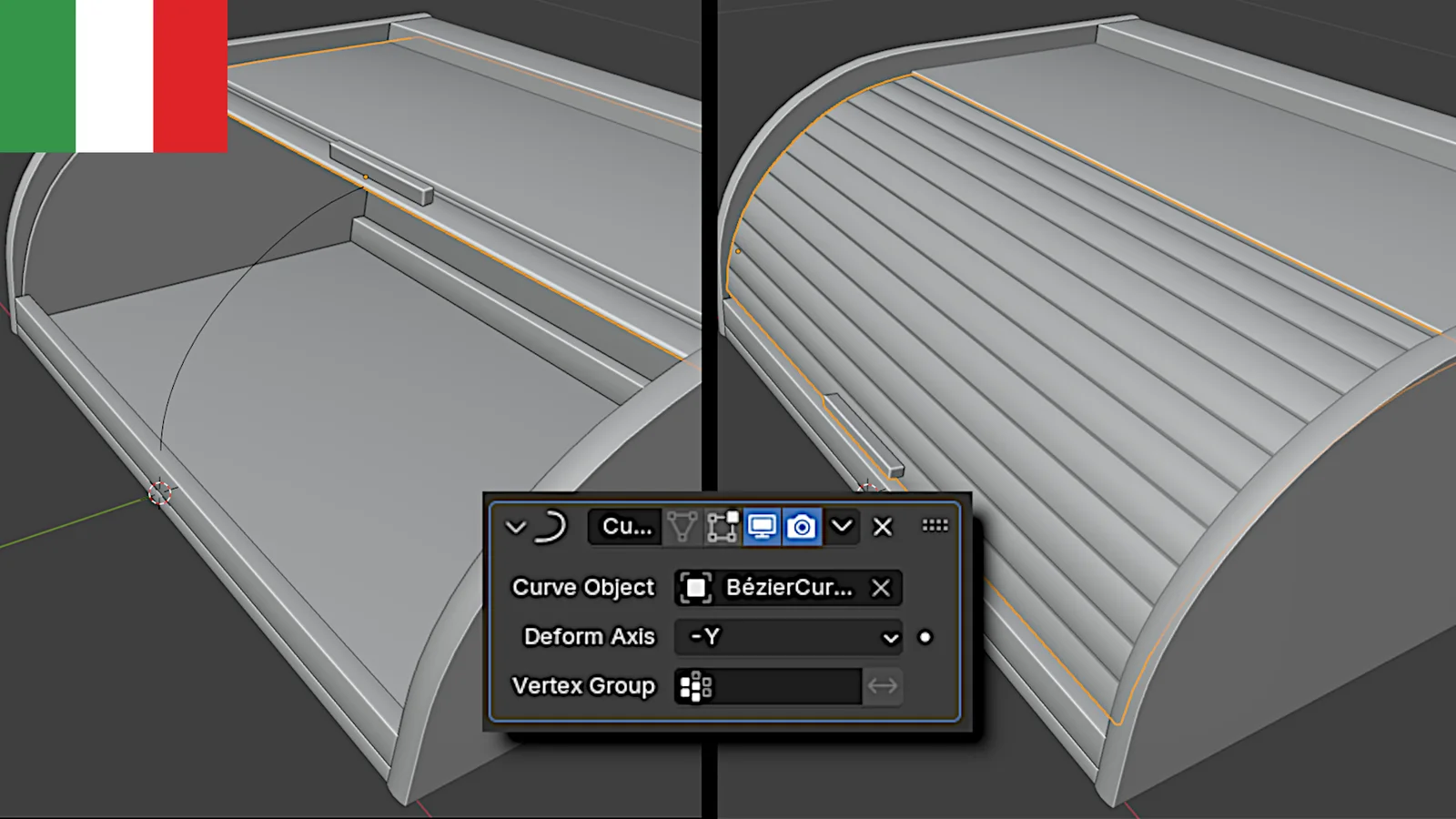Select the BézierCur... Curve Object field
Screen dimensions: 1456x819
click(x=788, y=588)
